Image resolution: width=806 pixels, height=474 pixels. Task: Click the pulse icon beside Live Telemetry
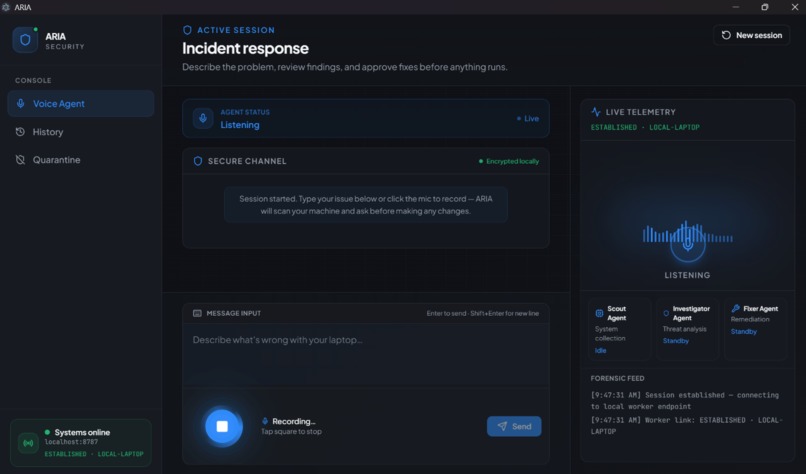[x=596, y=112]
